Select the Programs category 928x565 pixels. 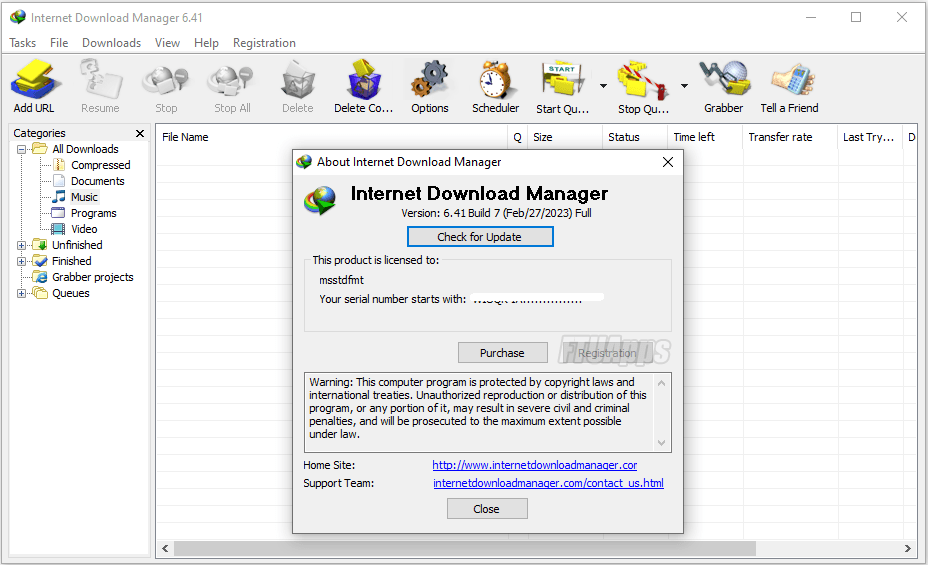(94, 213)
